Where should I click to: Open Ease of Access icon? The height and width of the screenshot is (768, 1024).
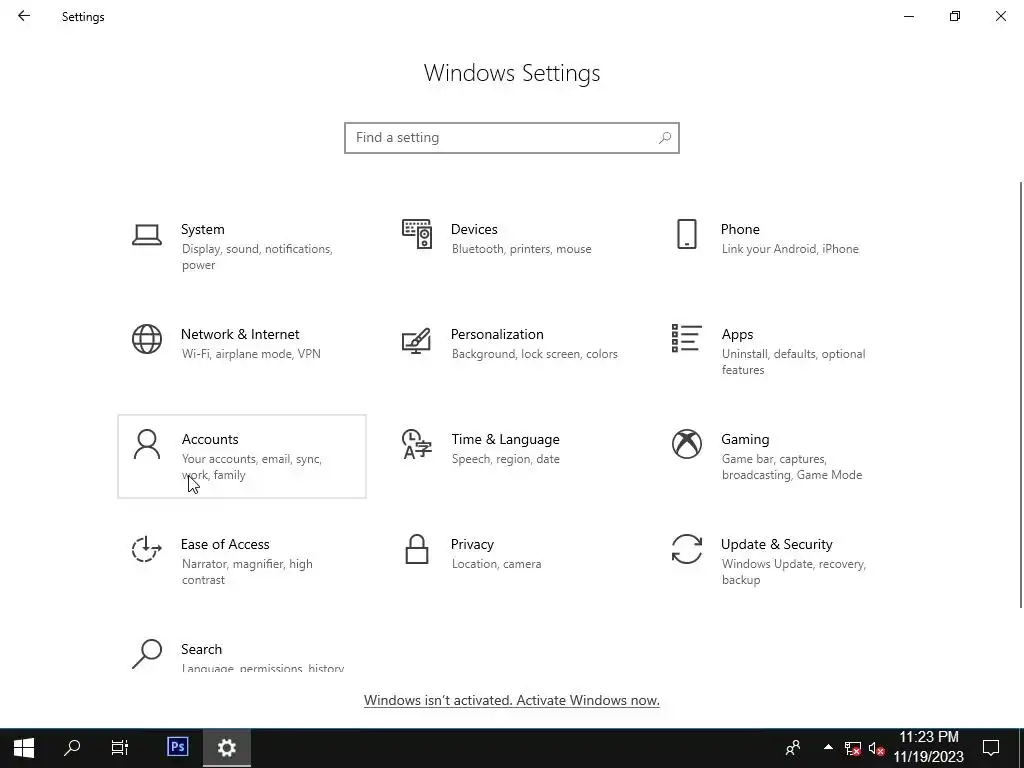(146, 549)
